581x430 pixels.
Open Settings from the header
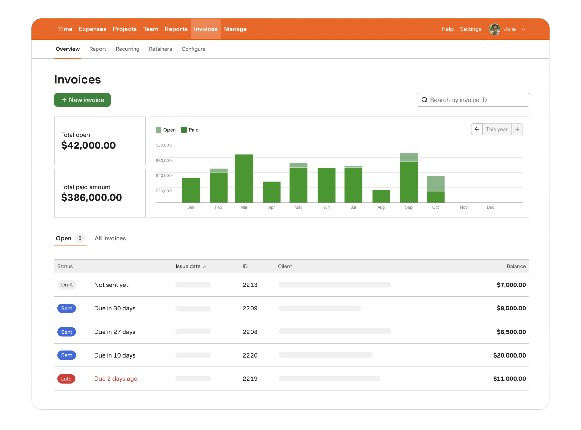(x=470, y=29)
